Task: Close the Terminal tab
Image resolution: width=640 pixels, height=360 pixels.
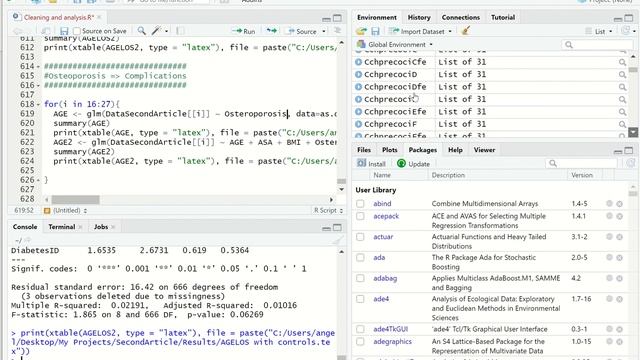Action: tap(80, 227)
